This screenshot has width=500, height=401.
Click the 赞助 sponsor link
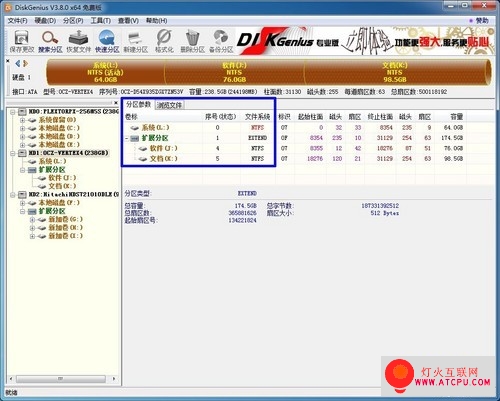tap(479, 21)
